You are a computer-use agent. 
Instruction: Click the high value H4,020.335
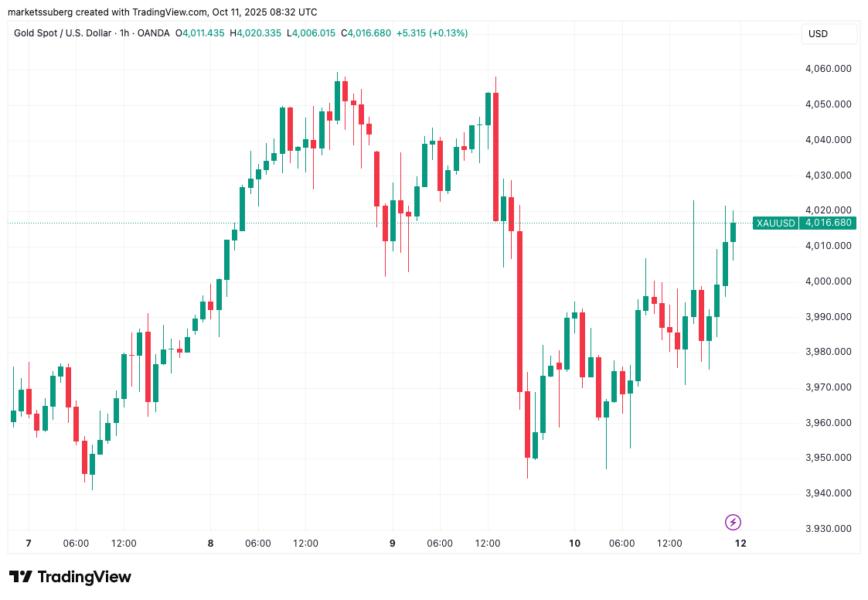click(x=256, y=33)
